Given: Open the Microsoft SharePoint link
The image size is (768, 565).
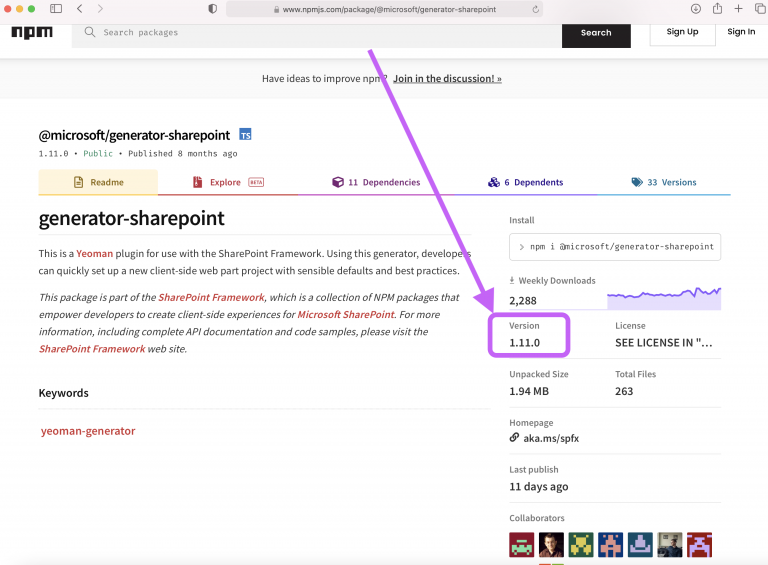Looking at the screenshot, I should pyautogui.click(x=346, y=314).
